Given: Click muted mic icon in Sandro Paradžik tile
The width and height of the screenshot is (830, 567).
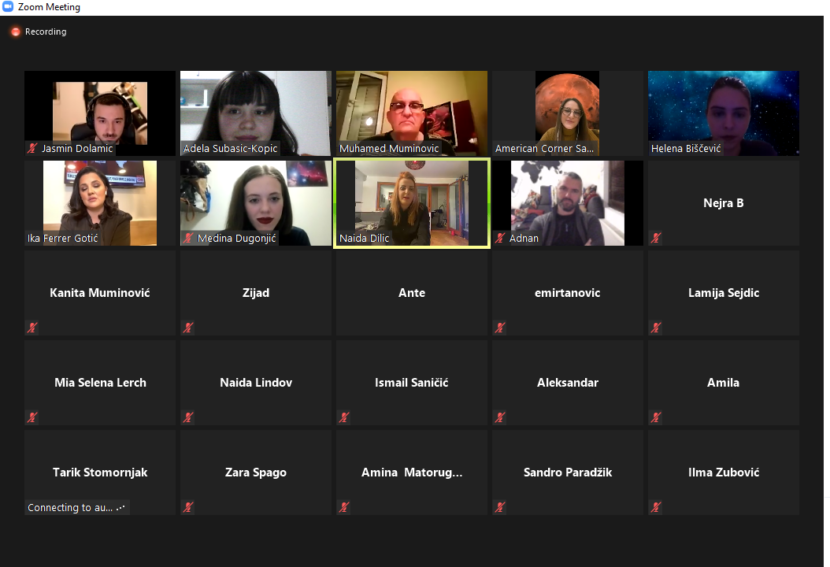Looking at the screenshot, I should point(500,507).
